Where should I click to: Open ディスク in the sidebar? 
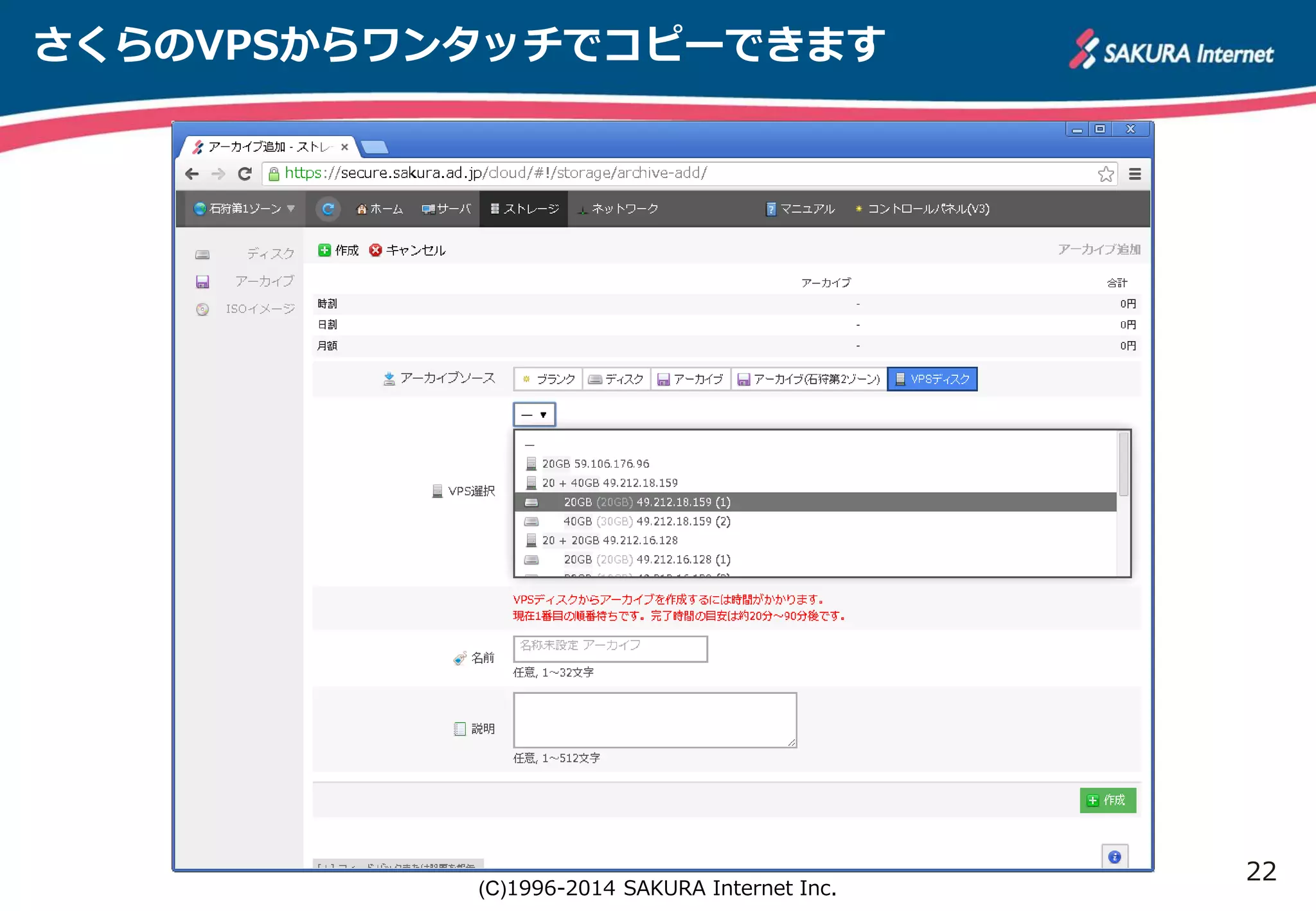[x=271, y=254]
